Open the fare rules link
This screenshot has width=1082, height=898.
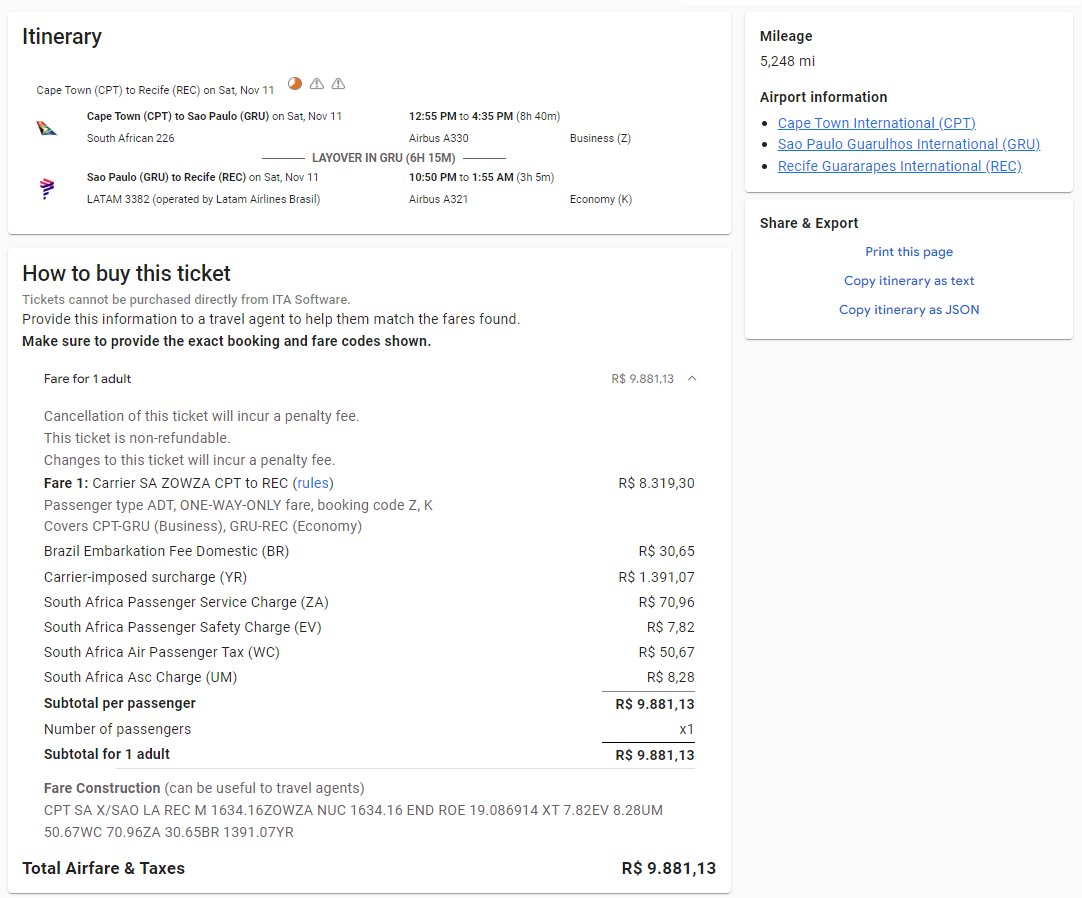pos(313,483)
